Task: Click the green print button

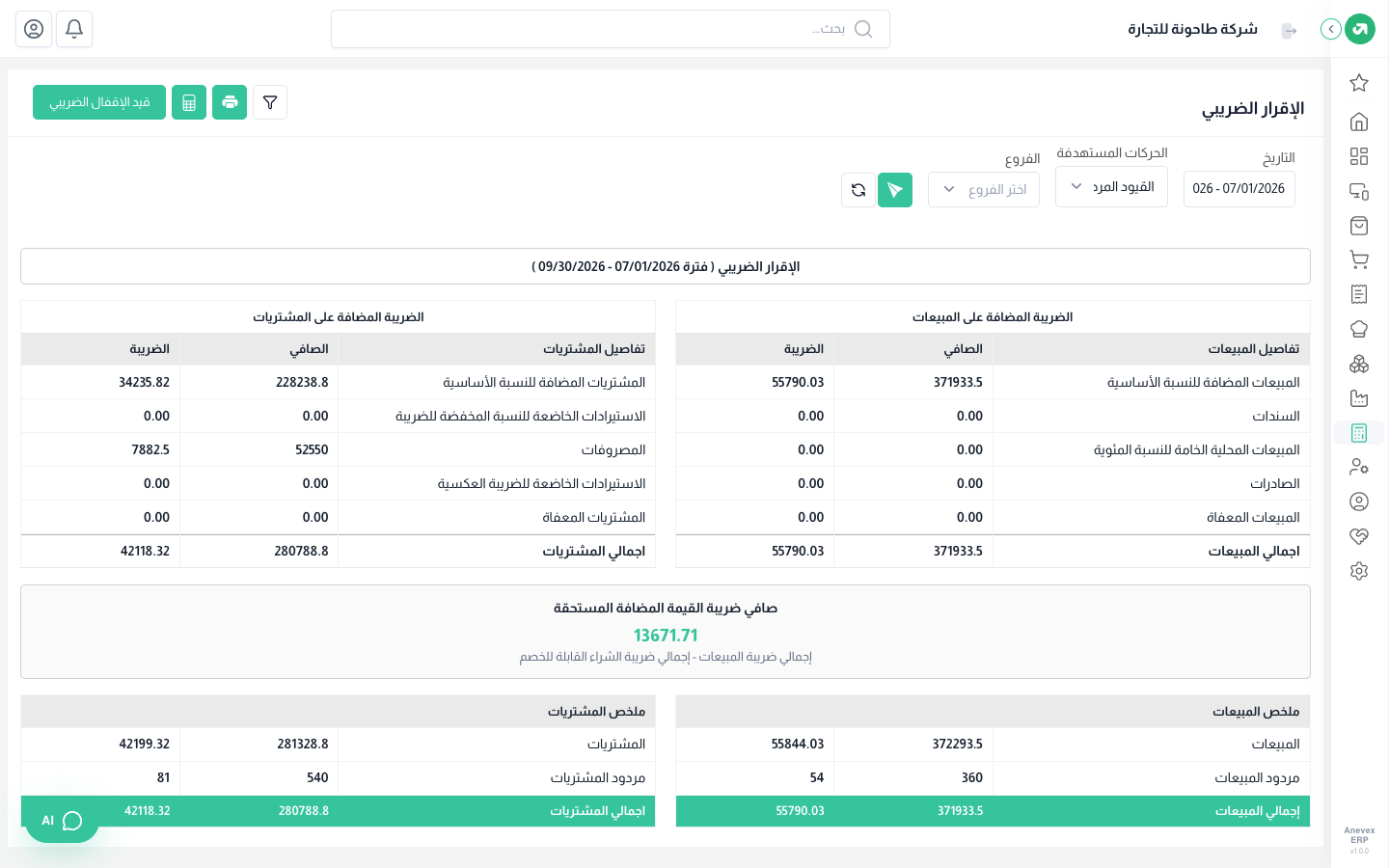Action: point(230,102)
